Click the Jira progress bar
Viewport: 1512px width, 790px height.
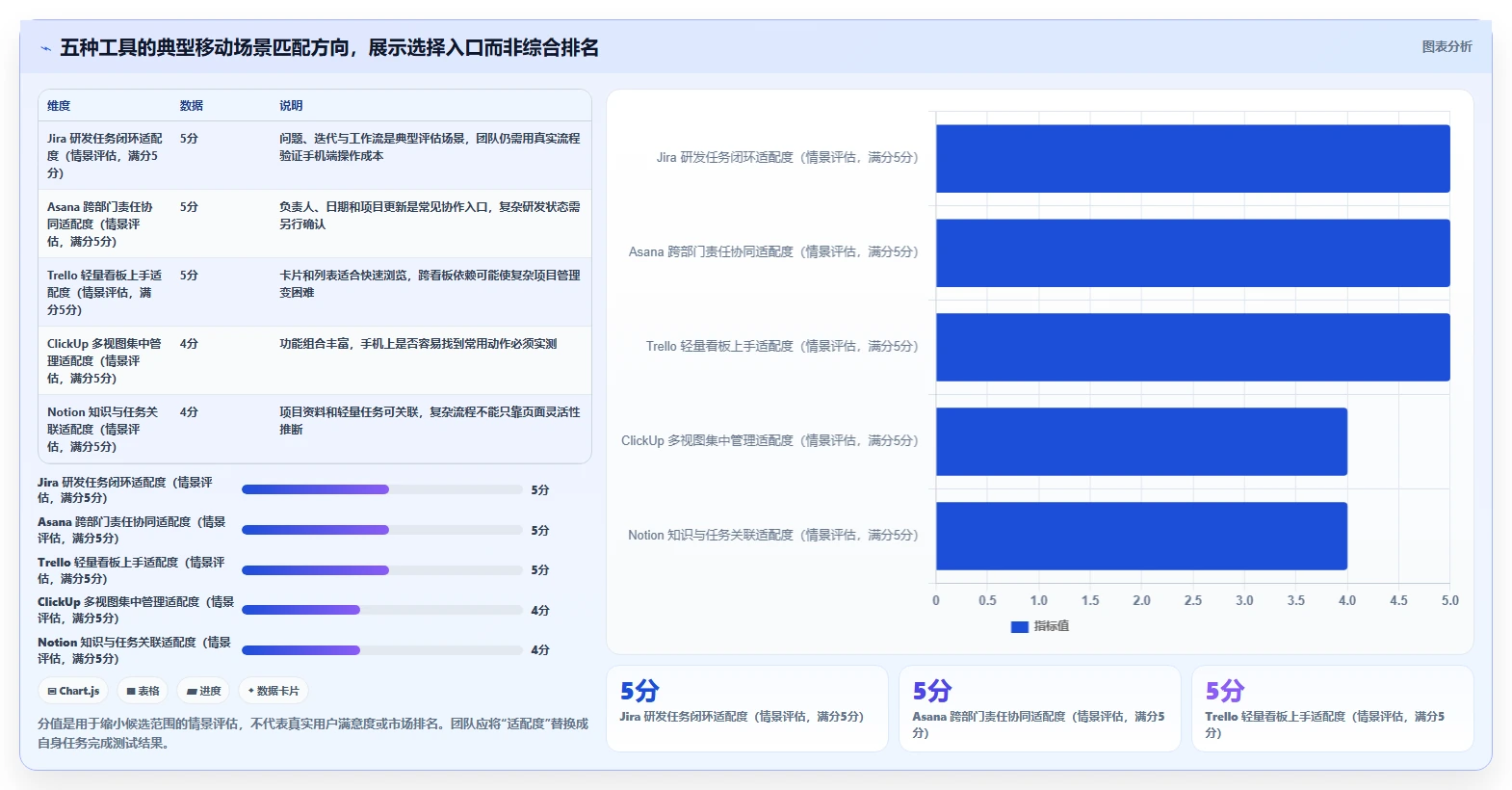click(x=381, y=489)
